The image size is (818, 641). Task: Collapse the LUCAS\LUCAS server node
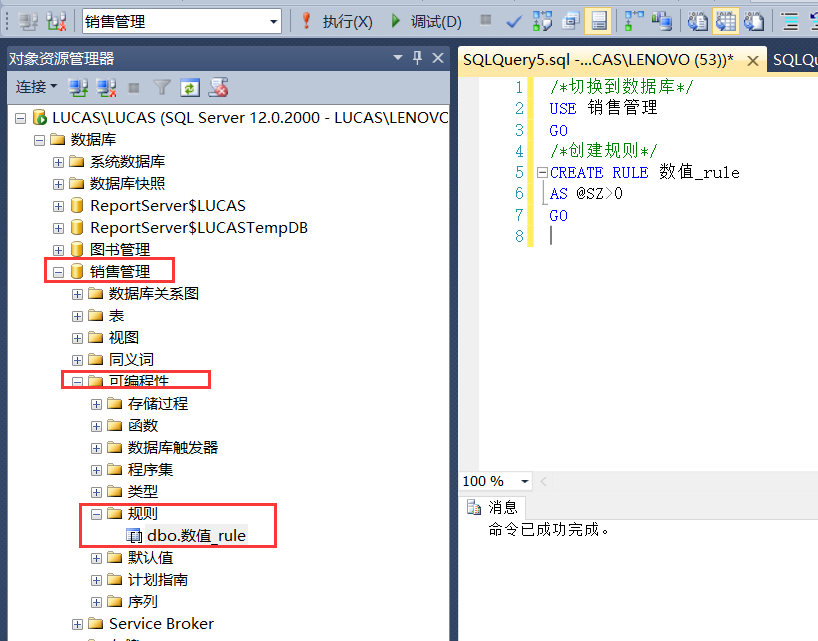(20, 118)
